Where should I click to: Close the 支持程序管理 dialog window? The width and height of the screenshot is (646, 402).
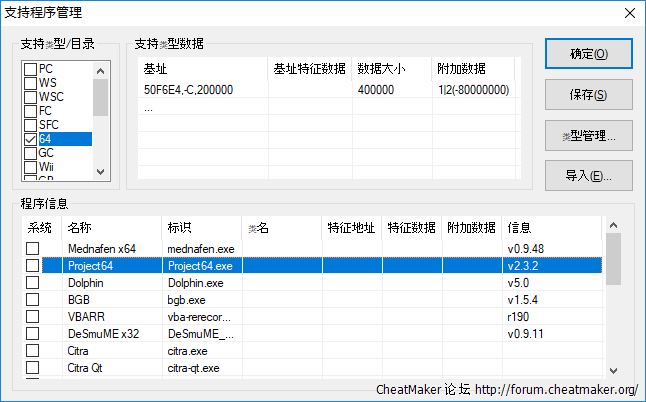click(x=628, y=13)
